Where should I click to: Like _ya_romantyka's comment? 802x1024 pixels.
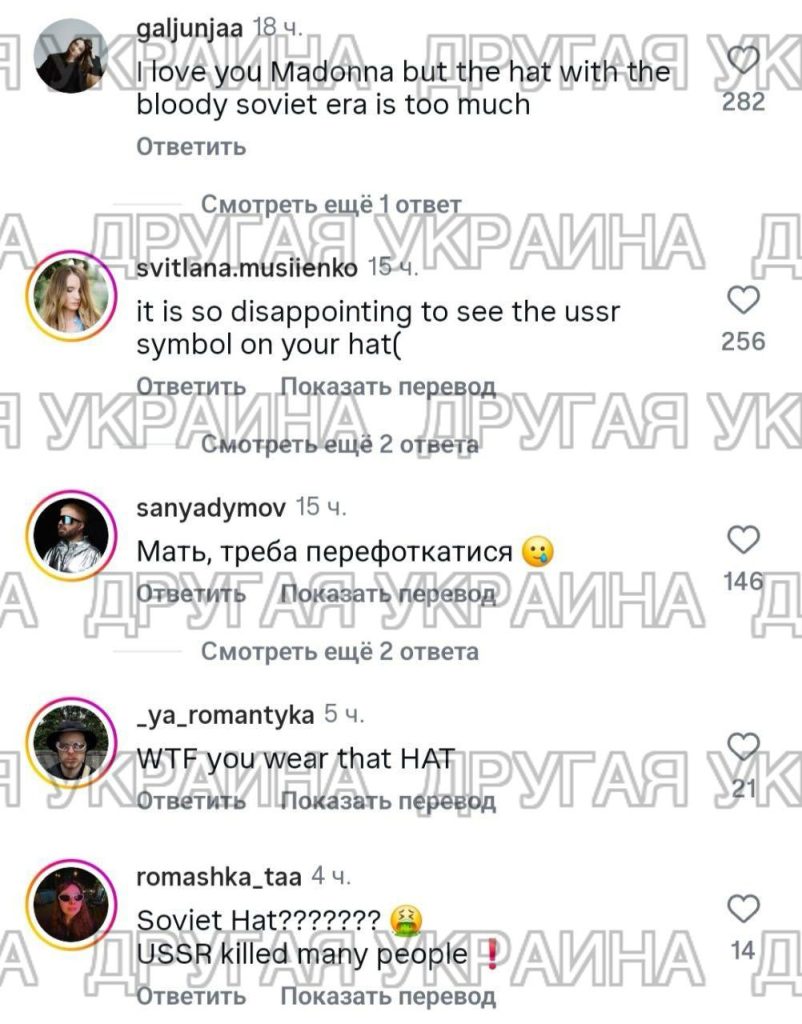click(x=743, y=746)
